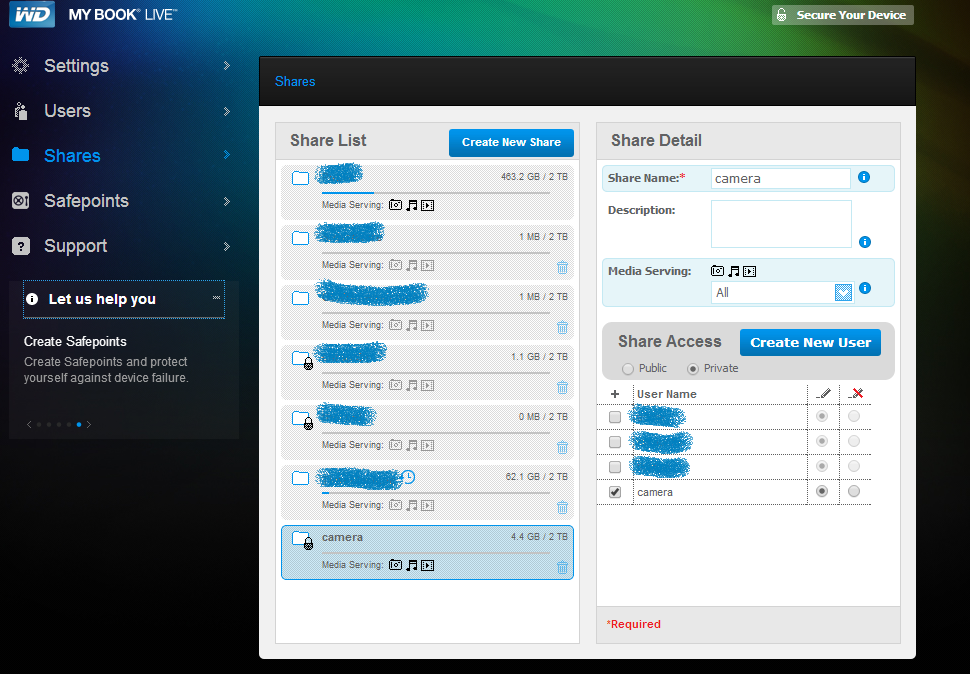This screenshot has height=674, width=970.
Task: Open the Shares section in the sidebar
Action: [x=121, y=155]
